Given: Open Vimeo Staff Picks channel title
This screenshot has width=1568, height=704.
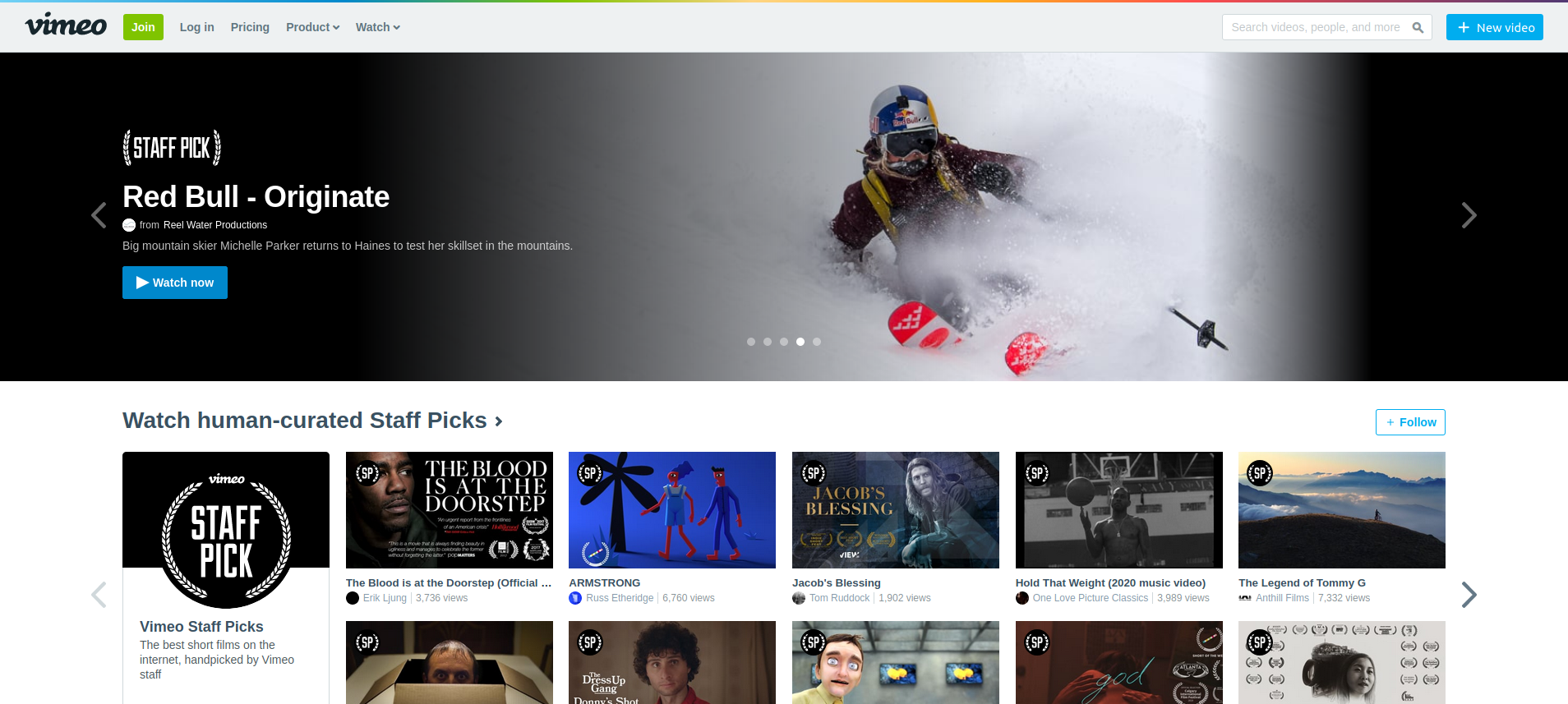Looking at the screenshot, I should [201, 627].
